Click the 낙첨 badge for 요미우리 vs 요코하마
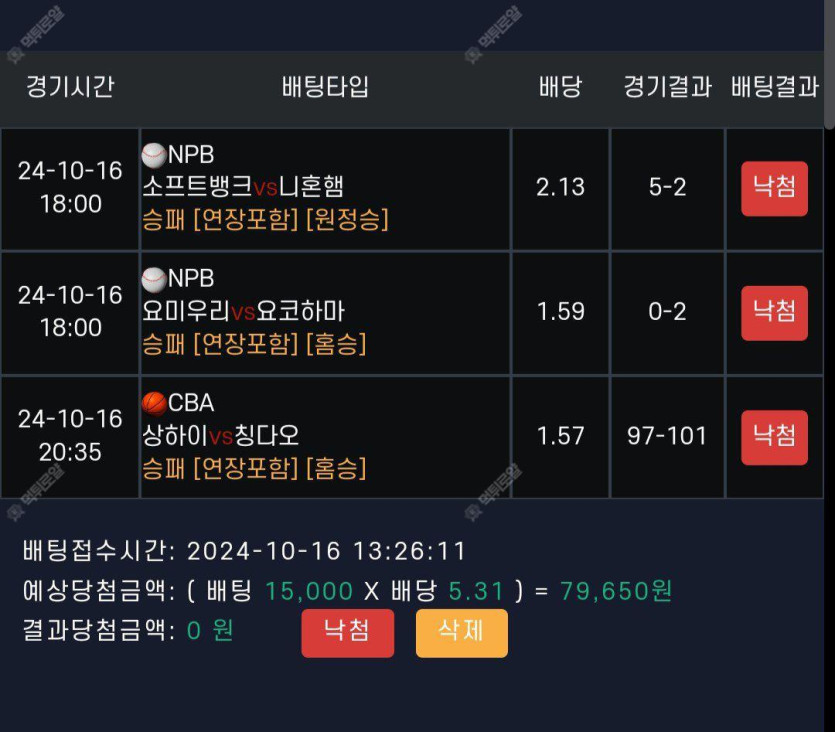Viewport: 835px width, 732px height. [x=774, y=313]
